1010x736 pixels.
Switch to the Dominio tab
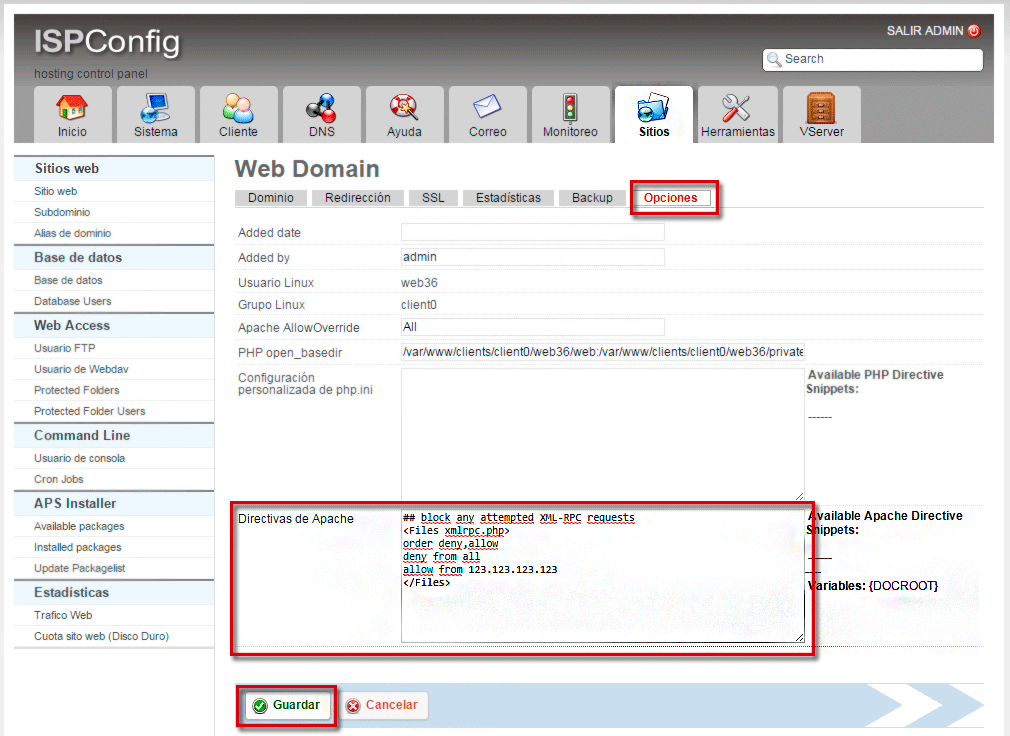(271, 198)
